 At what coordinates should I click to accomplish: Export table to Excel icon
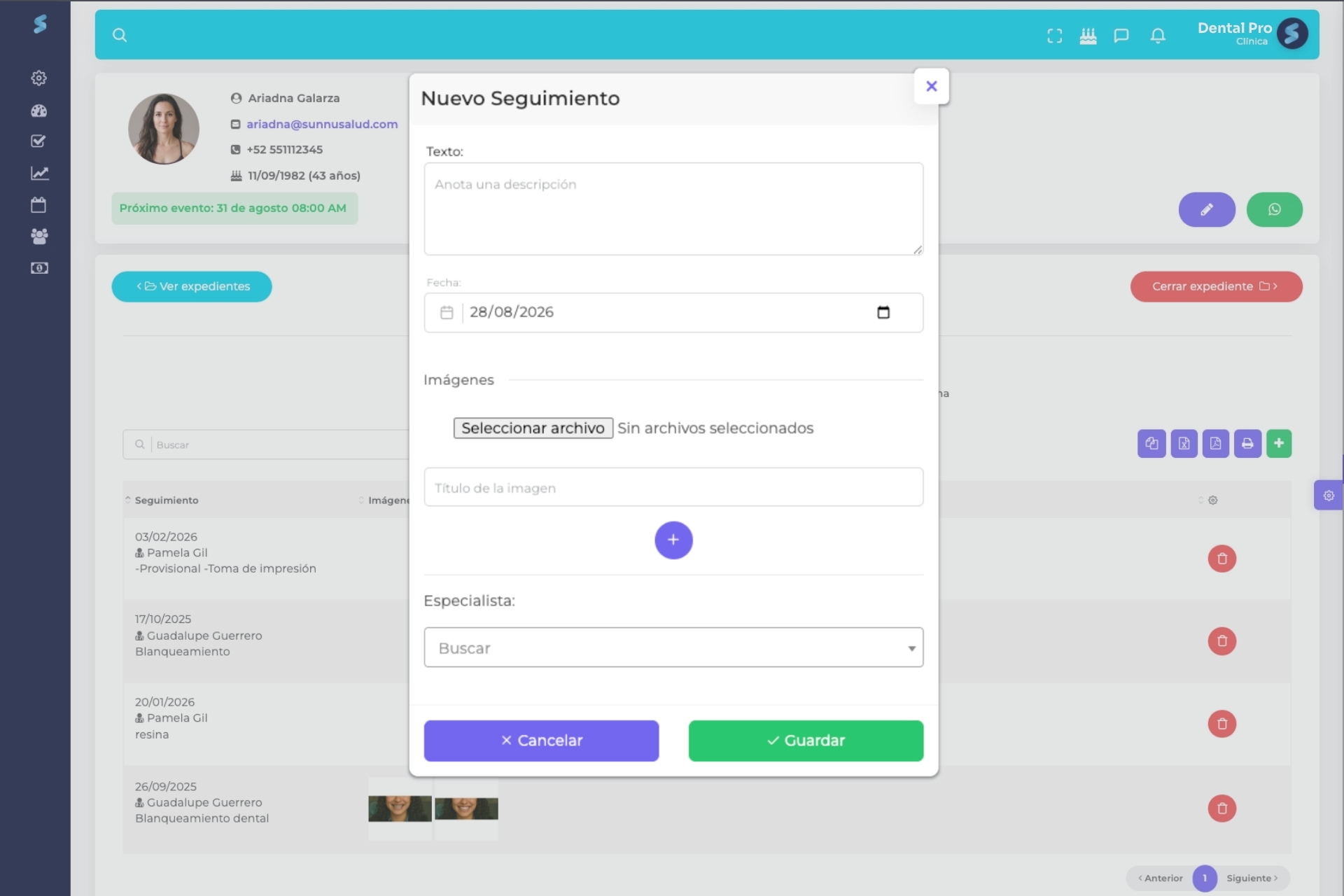click(1184, 443)
